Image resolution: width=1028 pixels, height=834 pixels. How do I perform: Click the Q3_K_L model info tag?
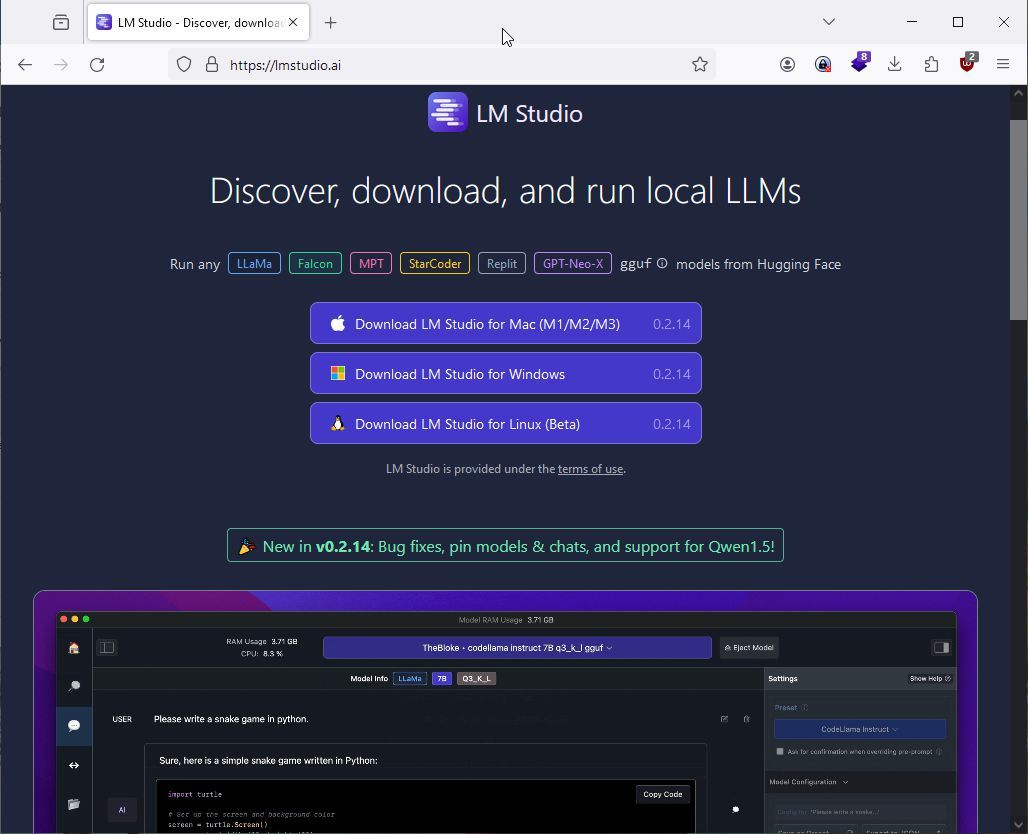(477, 679)
